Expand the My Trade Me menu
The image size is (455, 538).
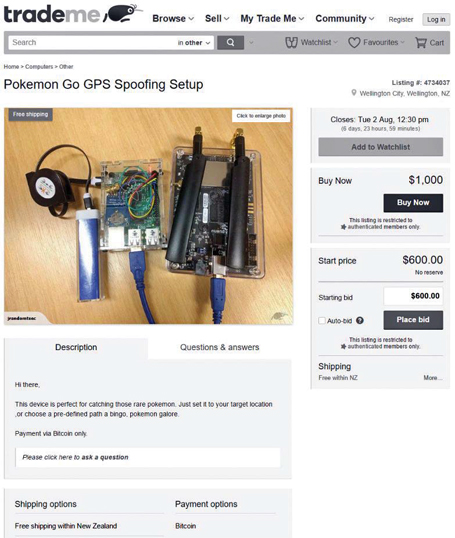click(x=272, y=19)
